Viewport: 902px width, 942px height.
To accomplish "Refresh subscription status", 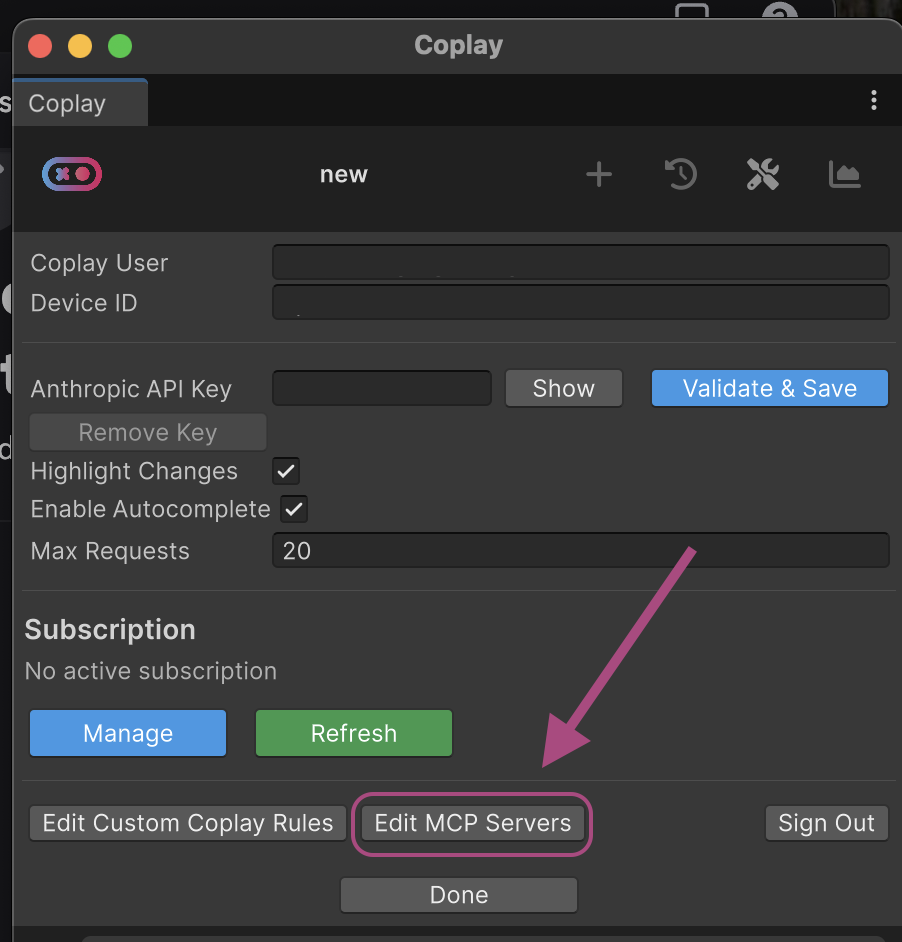I will point(354,733).
